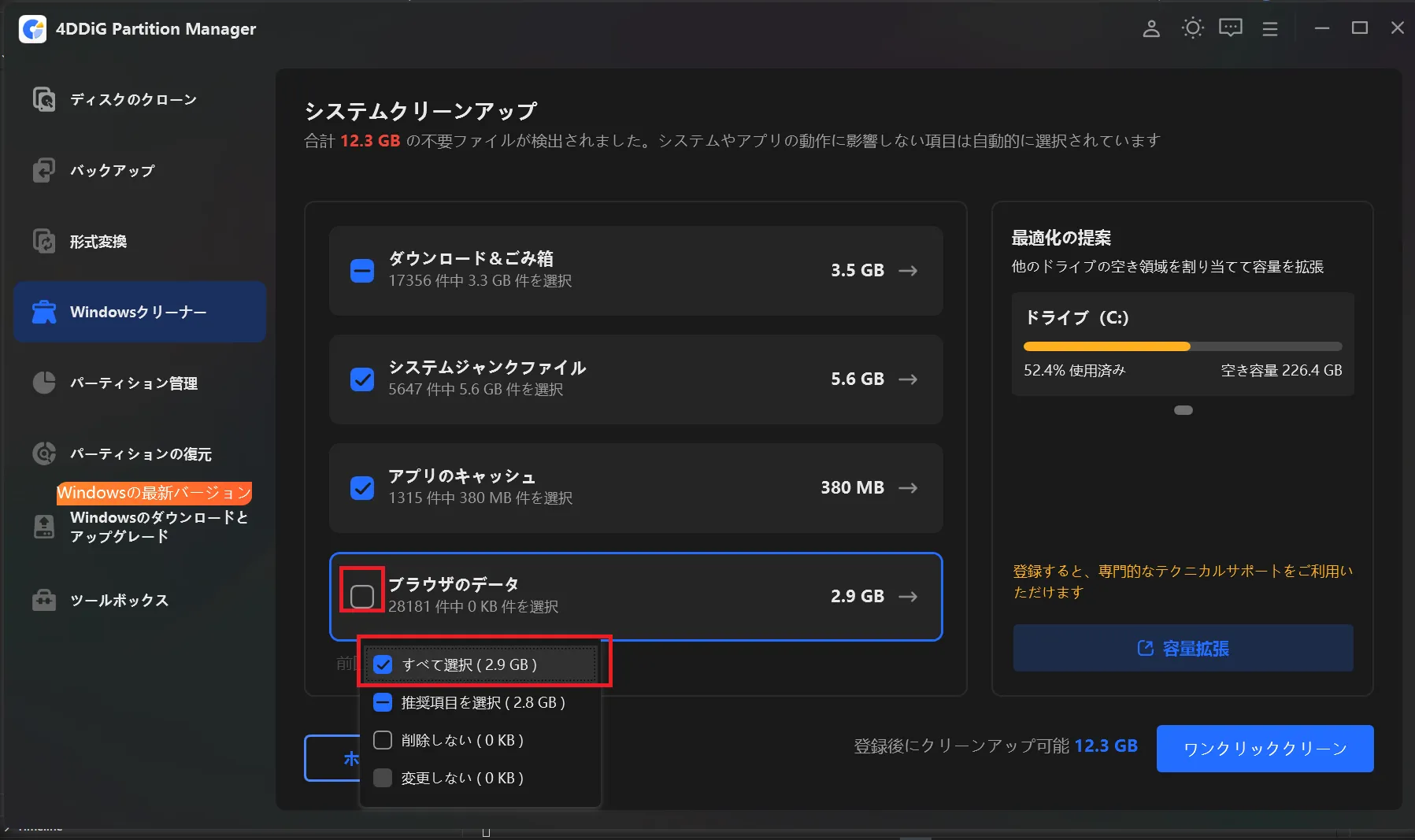Expand アプリのキャッシュ details arrow
Viewport: 1415px width, 840px height.
point(908,488)
